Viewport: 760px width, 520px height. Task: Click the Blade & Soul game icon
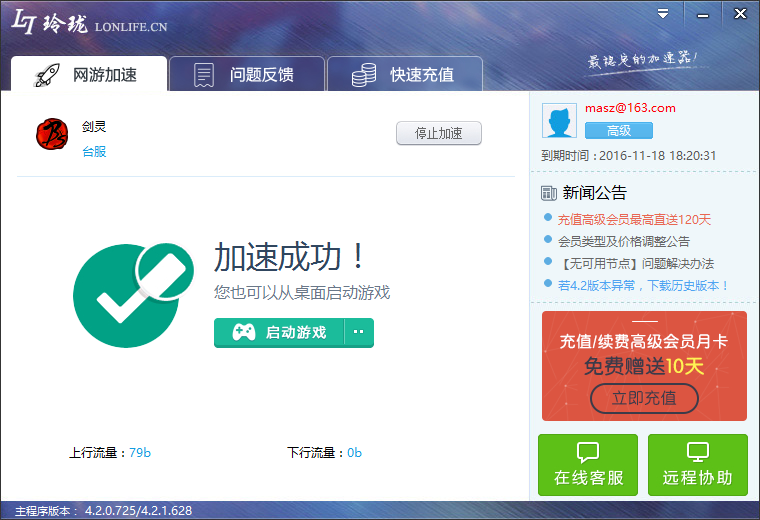point(50,133)
